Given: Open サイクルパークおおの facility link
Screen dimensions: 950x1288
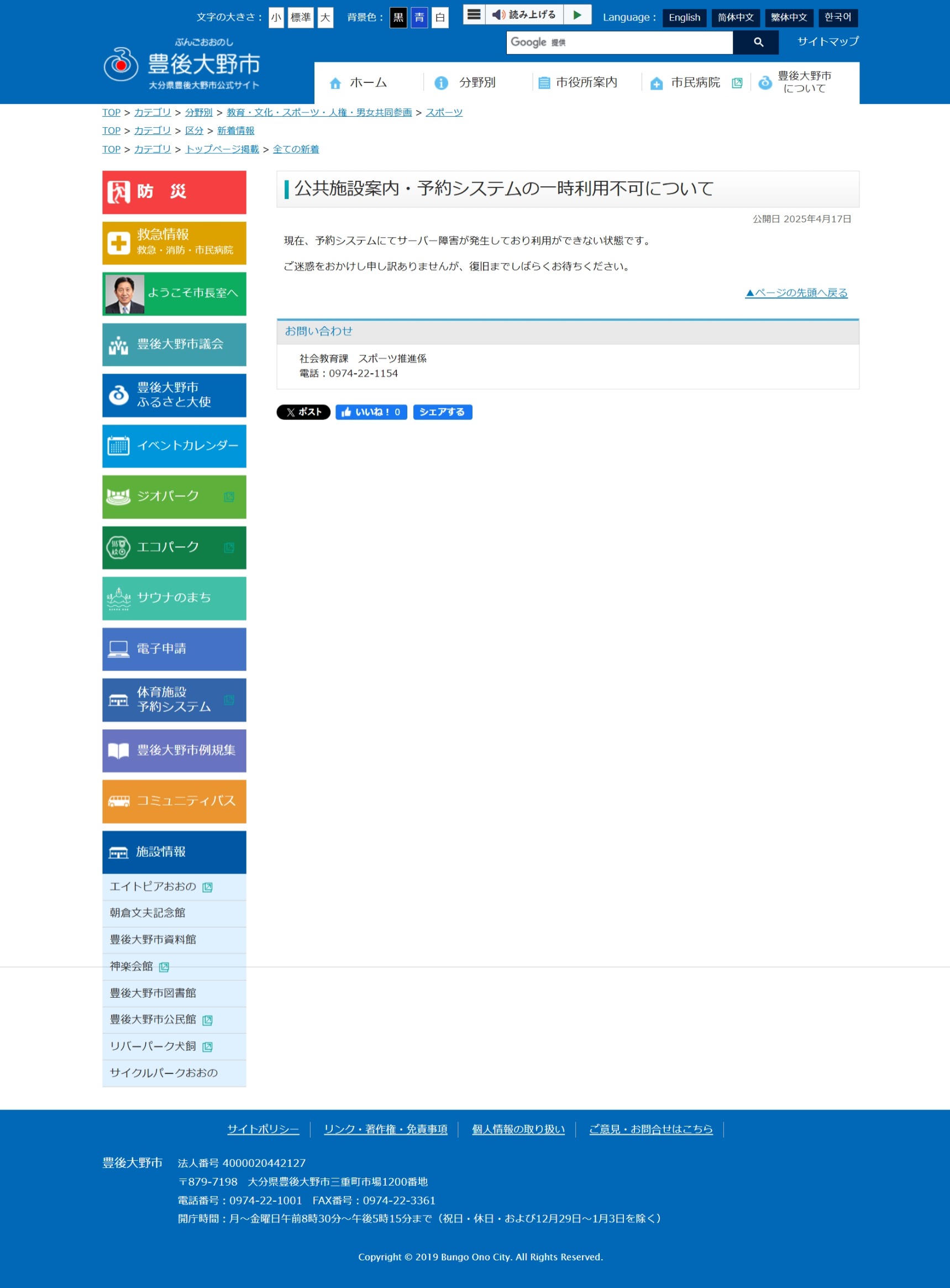Looking at the screenshot, I should click(x=174, y=1074).
